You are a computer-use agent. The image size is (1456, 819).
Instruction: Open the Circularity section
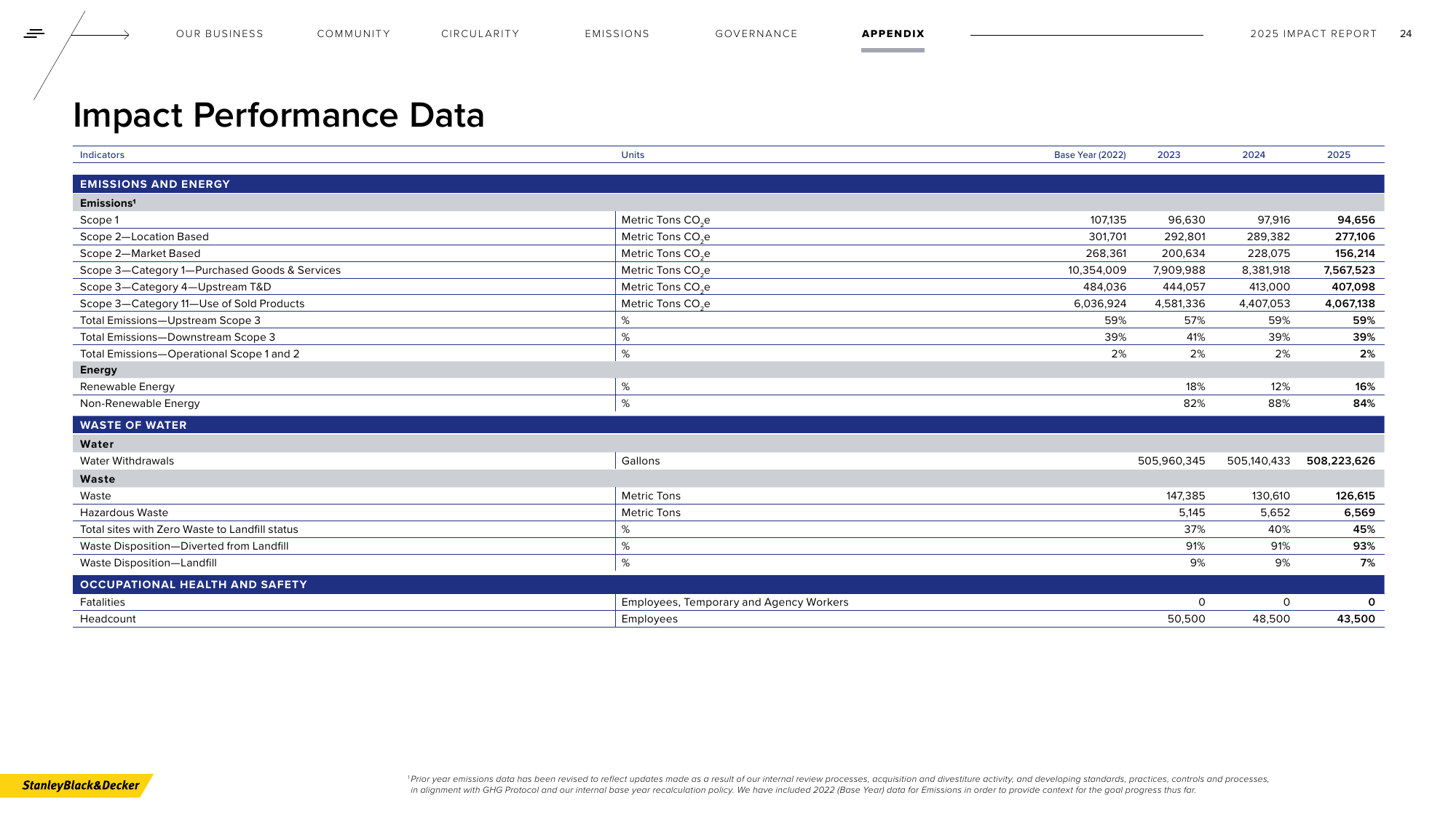[480, 34]
